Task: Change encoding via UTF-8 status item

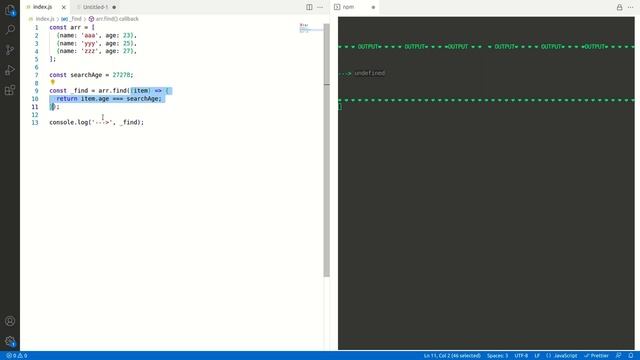Action: coord(521,356)
